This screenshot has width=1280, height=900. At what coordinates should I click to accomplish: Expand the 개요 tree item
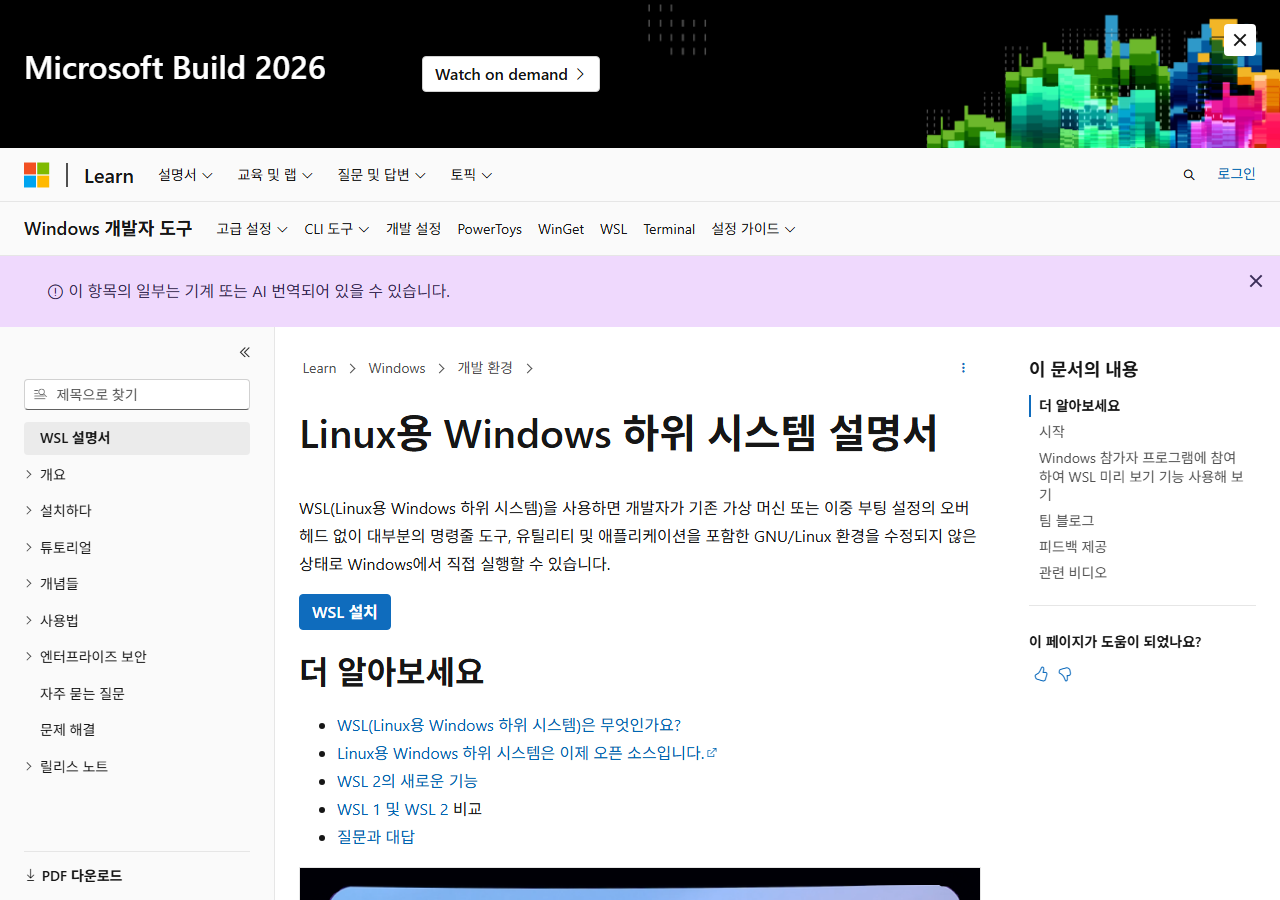137,475
